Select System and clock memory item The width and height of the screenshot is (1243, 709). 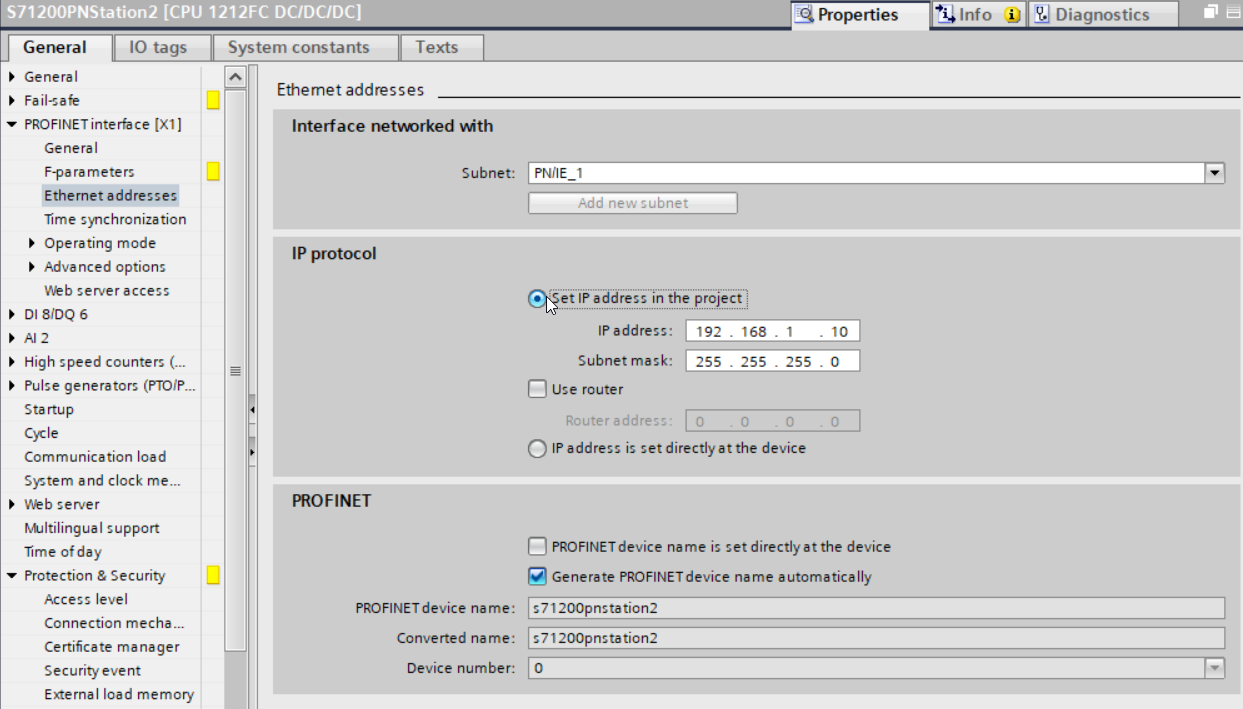coord(102,480)
